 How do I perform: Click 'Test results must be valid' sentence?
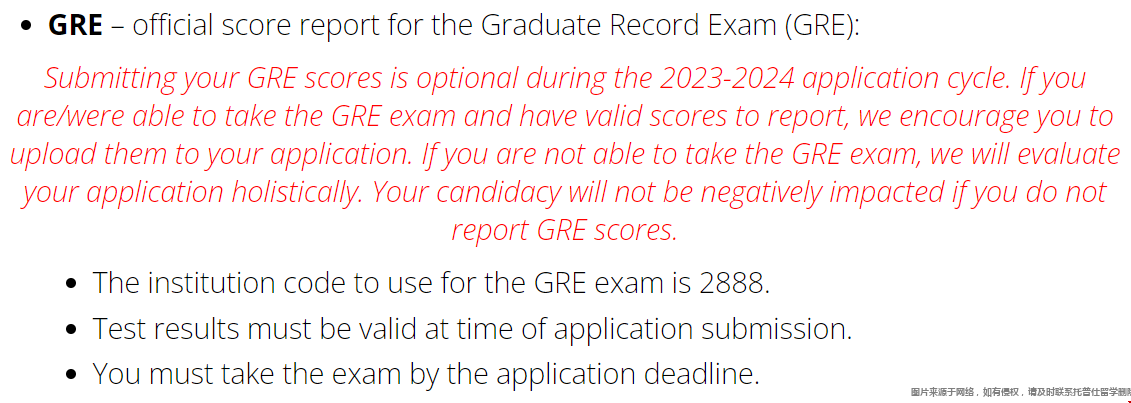[472, 329]
